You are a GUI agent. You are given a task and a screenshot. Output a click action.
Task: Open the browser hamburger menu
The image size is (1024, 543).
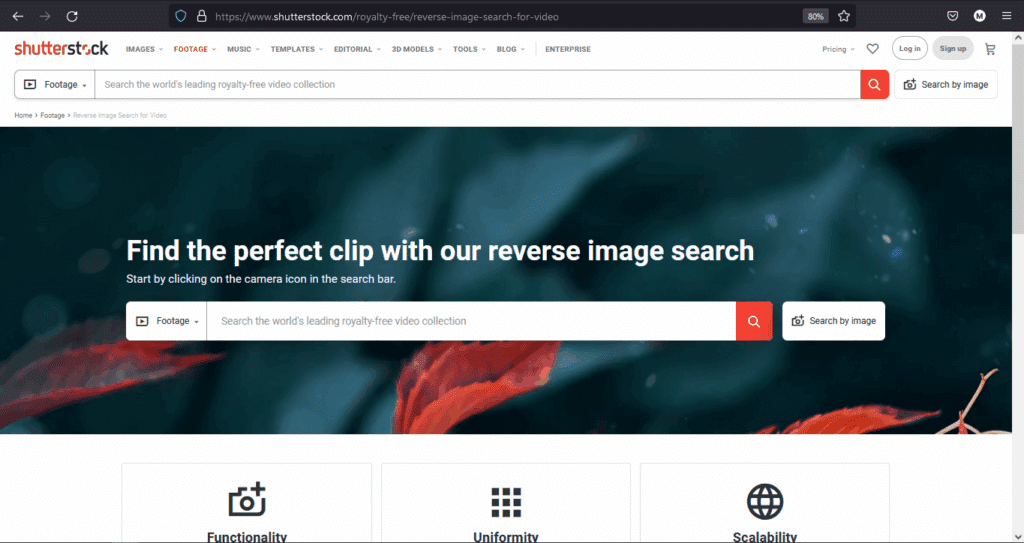click(x=1006, y=16)
